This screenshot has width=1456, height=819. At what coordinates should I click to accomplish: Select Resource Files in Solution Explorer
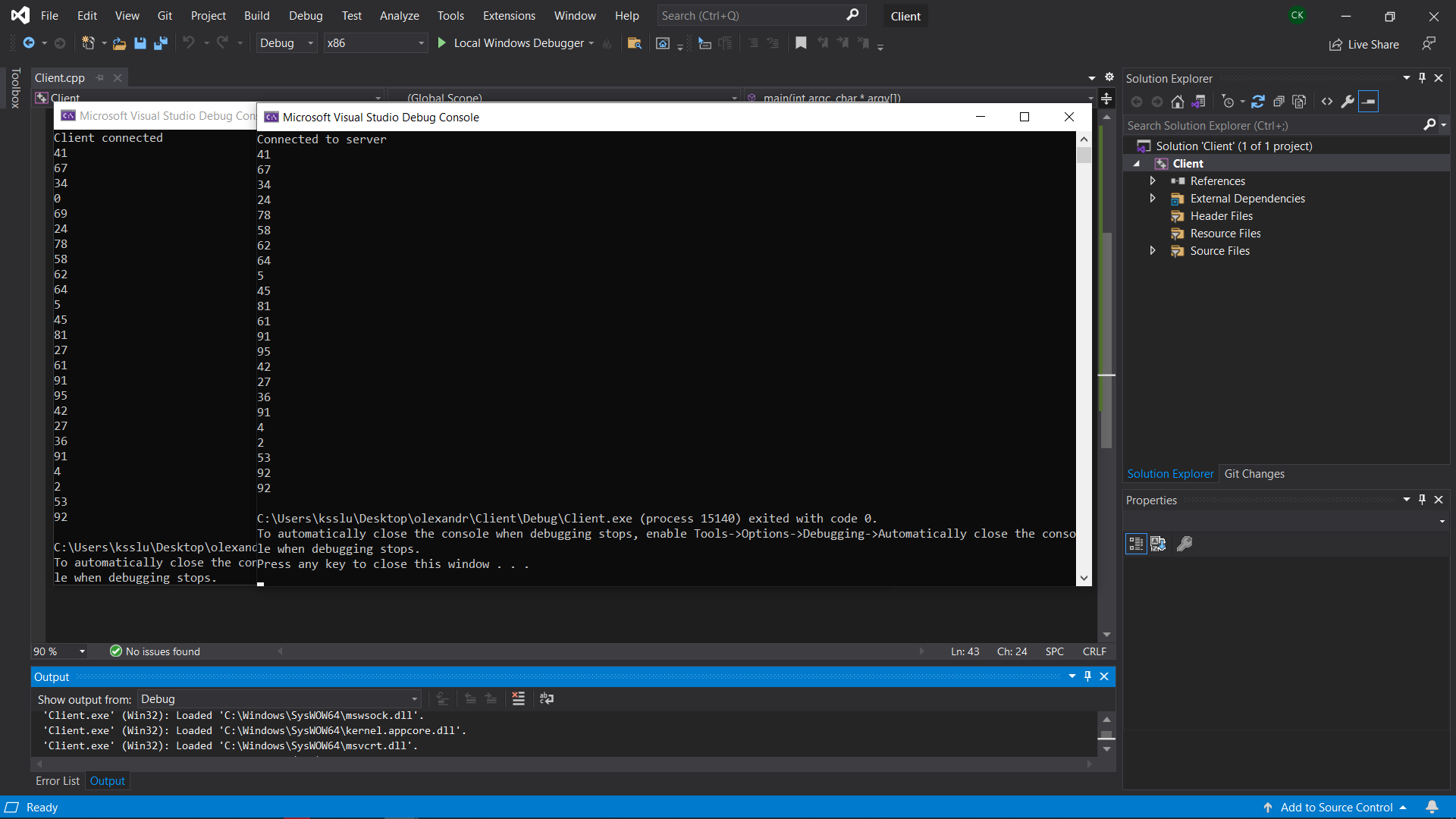pos(1225,234)
